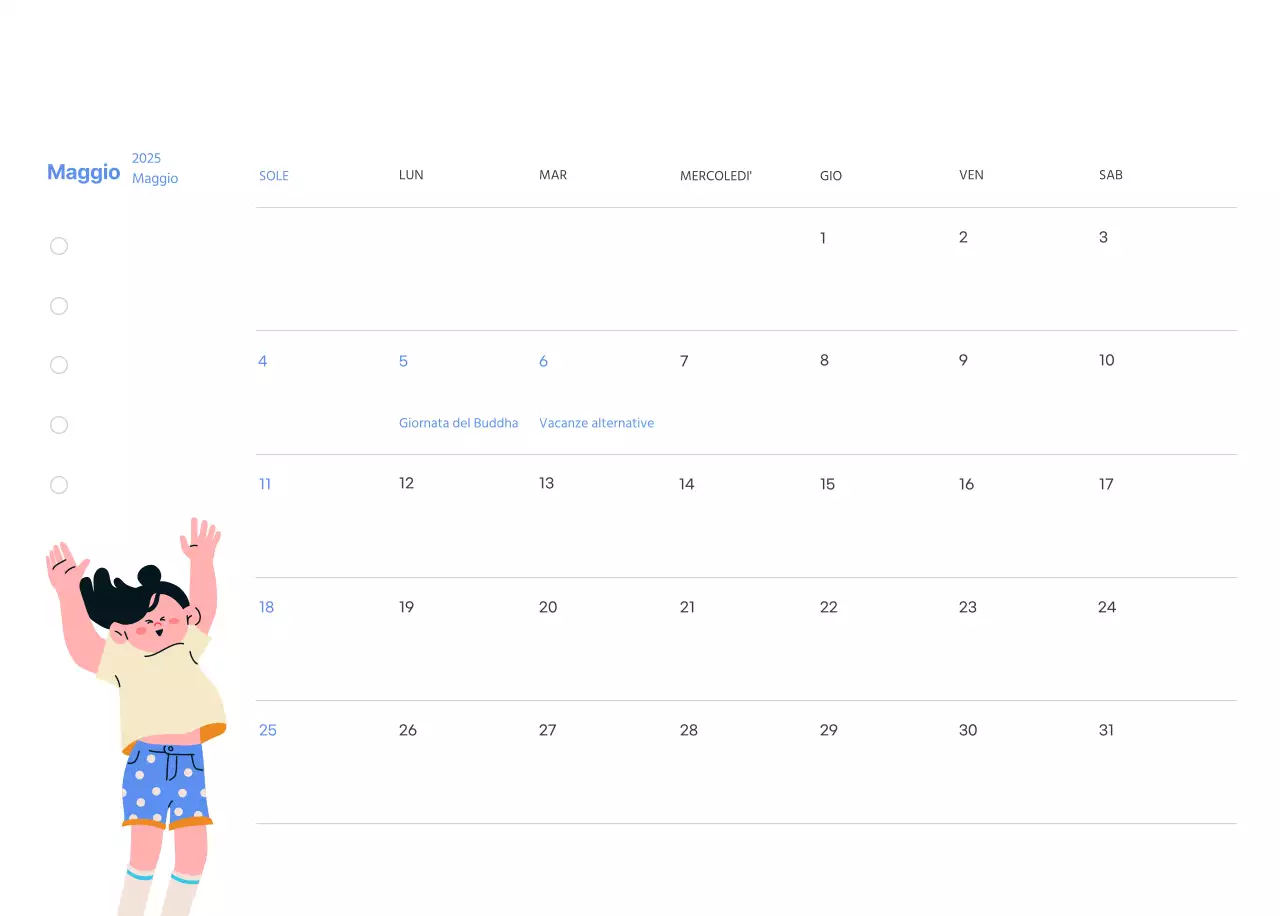
Task: Open Sunday date 11
Action: 265,484
